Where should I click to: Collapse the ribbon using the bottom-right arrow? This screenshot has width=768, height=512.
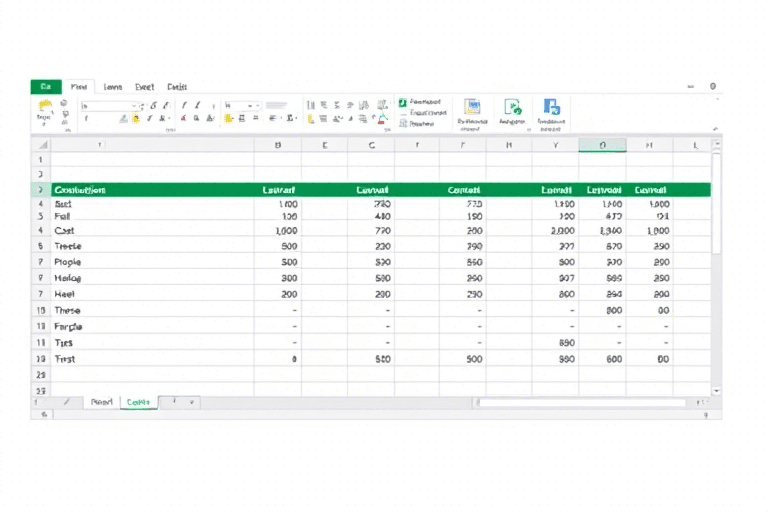tap(715, 129)
